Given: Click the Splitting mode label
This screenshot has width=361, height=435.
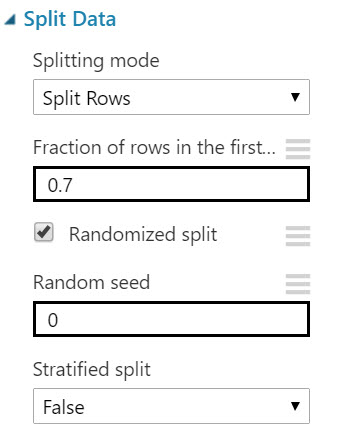Looking at the screenshot, I should pyautogui.click(x=96, y=61).
